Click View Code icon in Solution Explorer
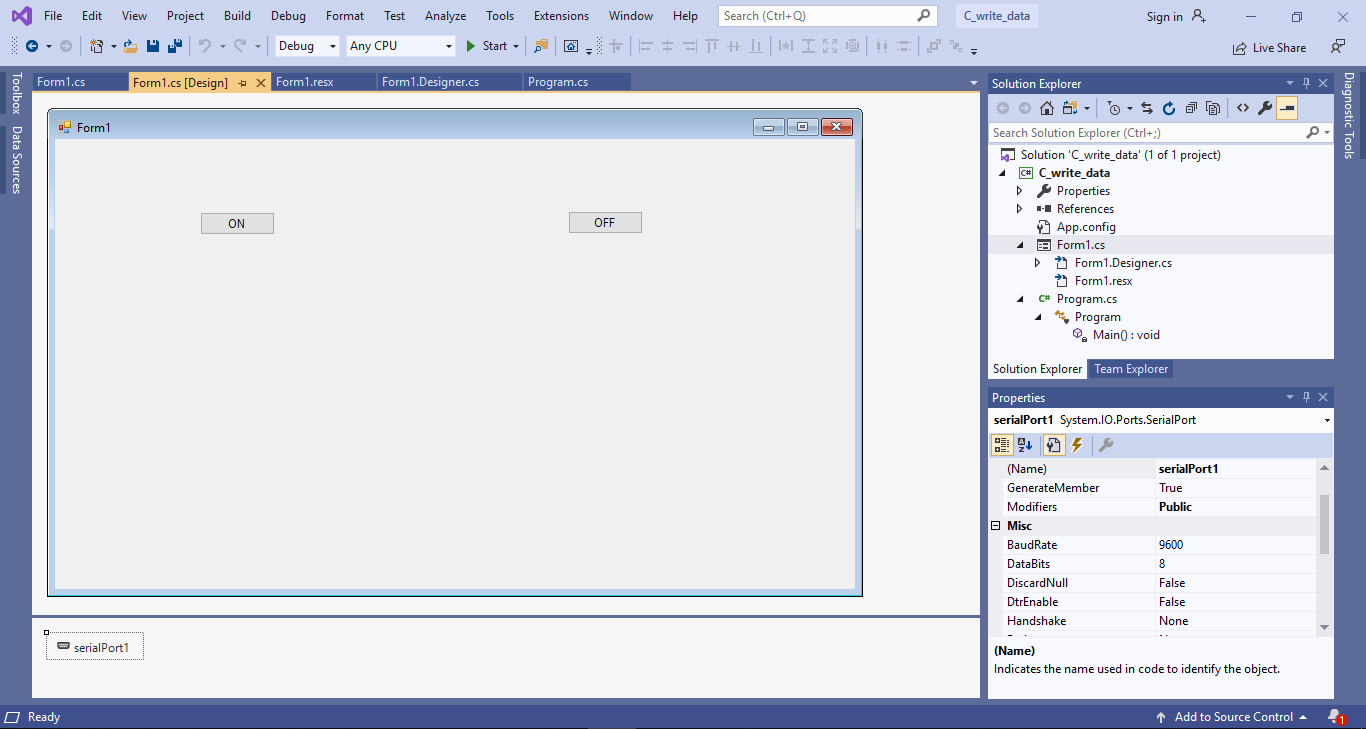The height and width of the screenshot is (729, 1366). [1244, 107]
